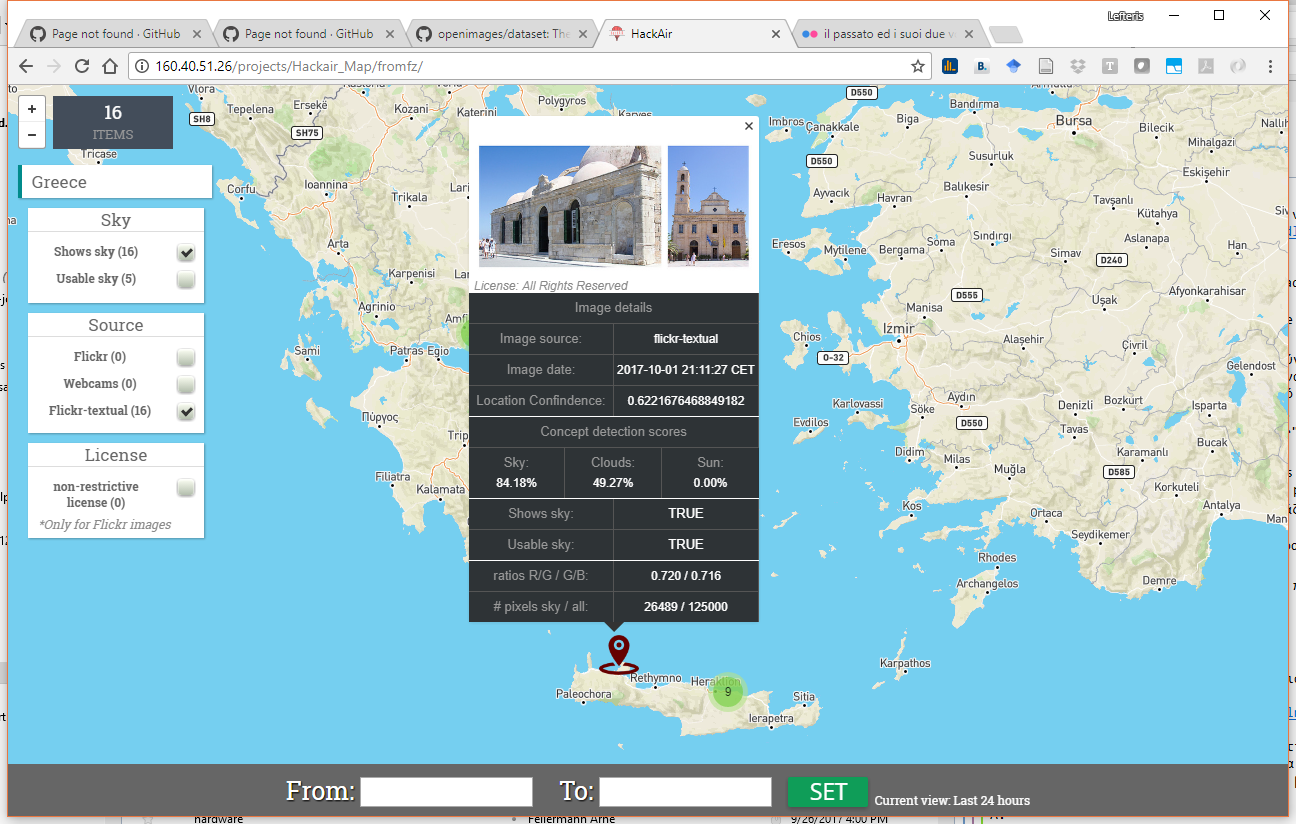Click the From date input field
This screenshot has height=824, width=1296.
pyautogui.click(x=446, y=792)
